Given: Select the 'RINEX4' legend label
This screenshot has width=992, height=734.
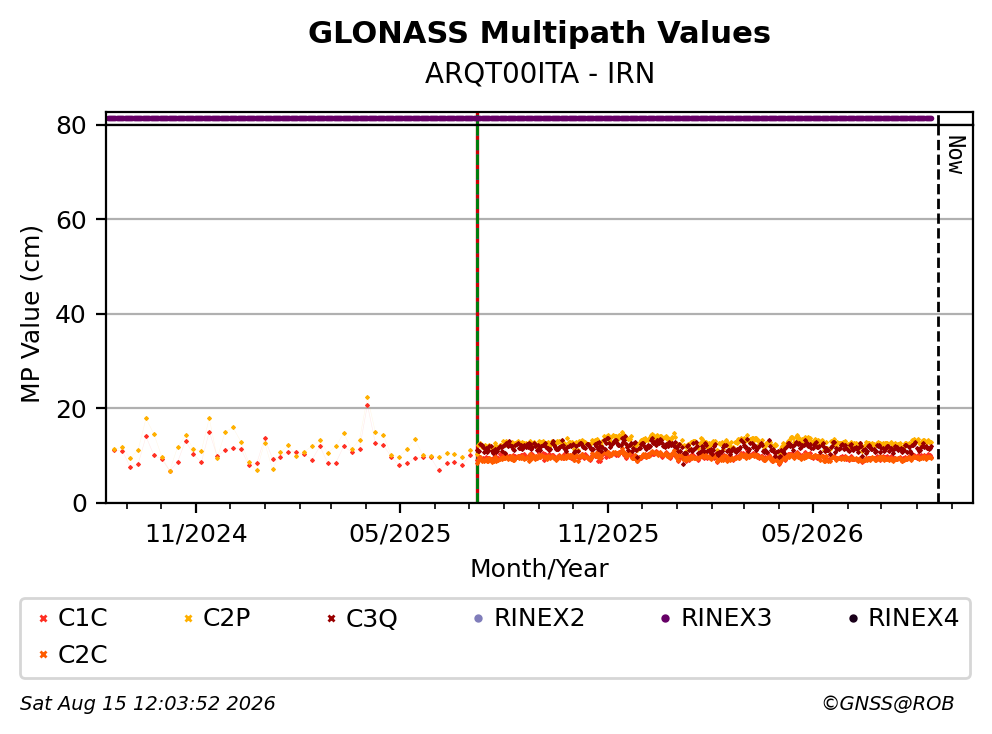Looking at the screenshot, I should (x=914, y=618).
